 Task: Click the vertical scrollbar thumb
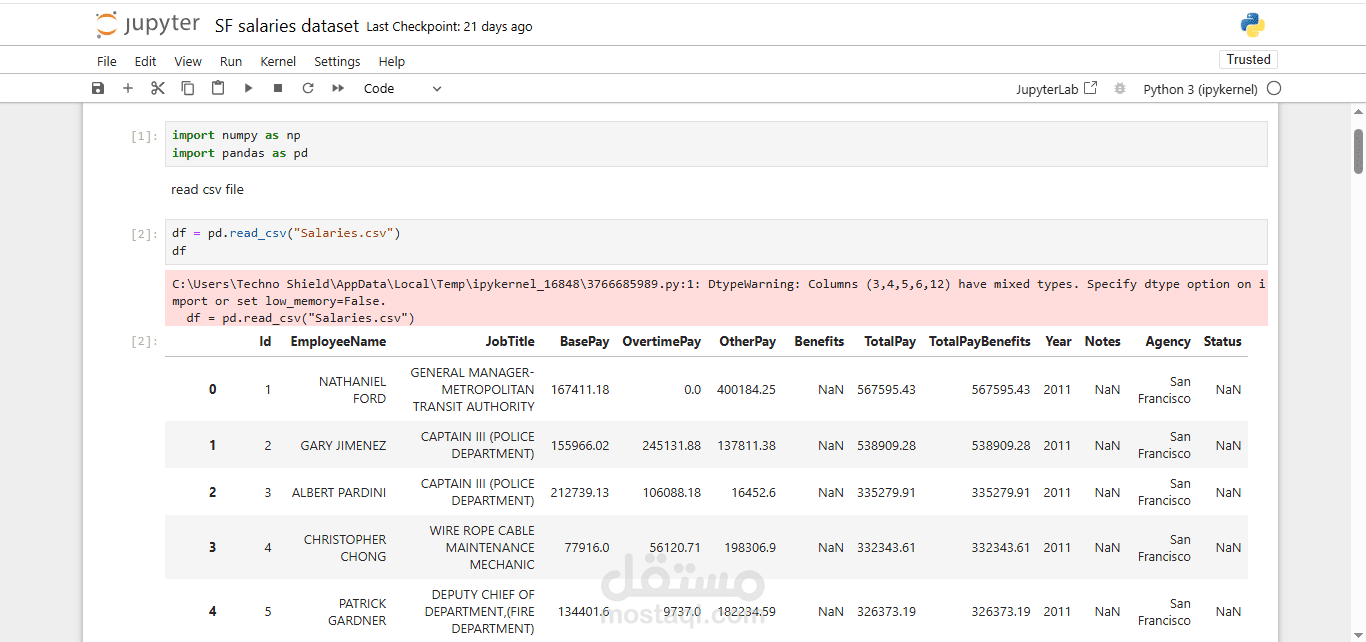coord(1358,150)
